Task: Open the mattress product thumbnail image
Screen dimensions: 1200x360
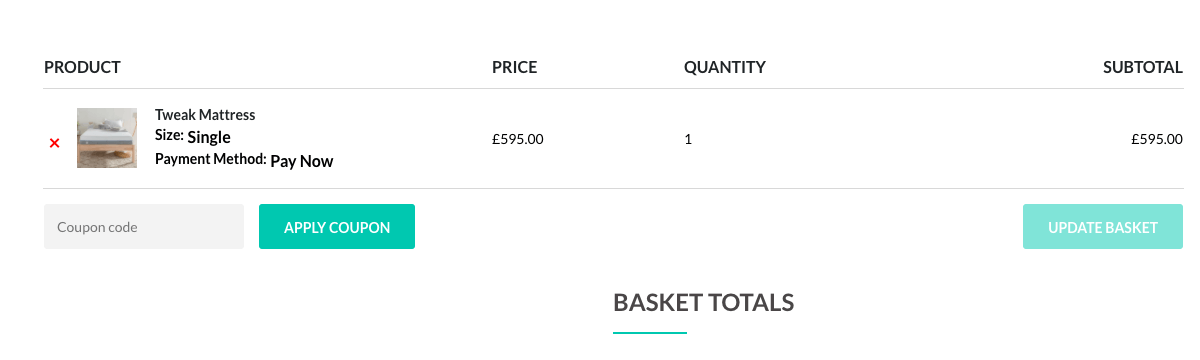Action: tap(107, 138)
